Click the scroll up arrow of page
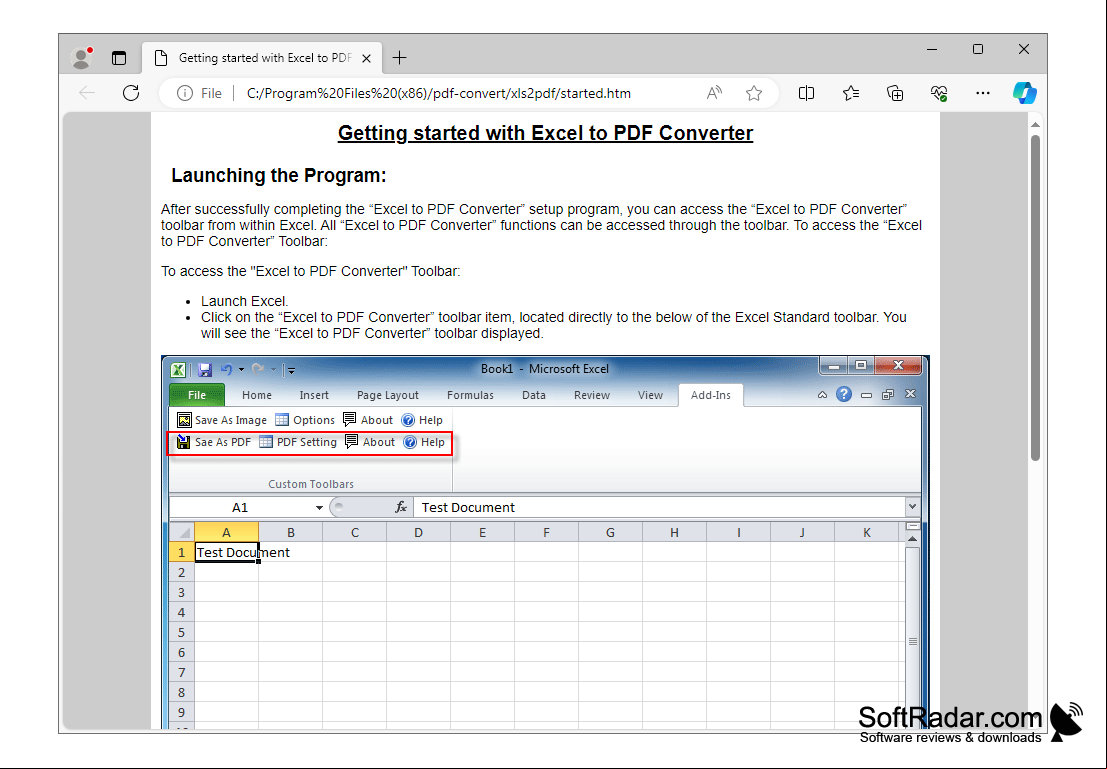This screenshot has width=1107, height=769. click(x=1036, y=125)
